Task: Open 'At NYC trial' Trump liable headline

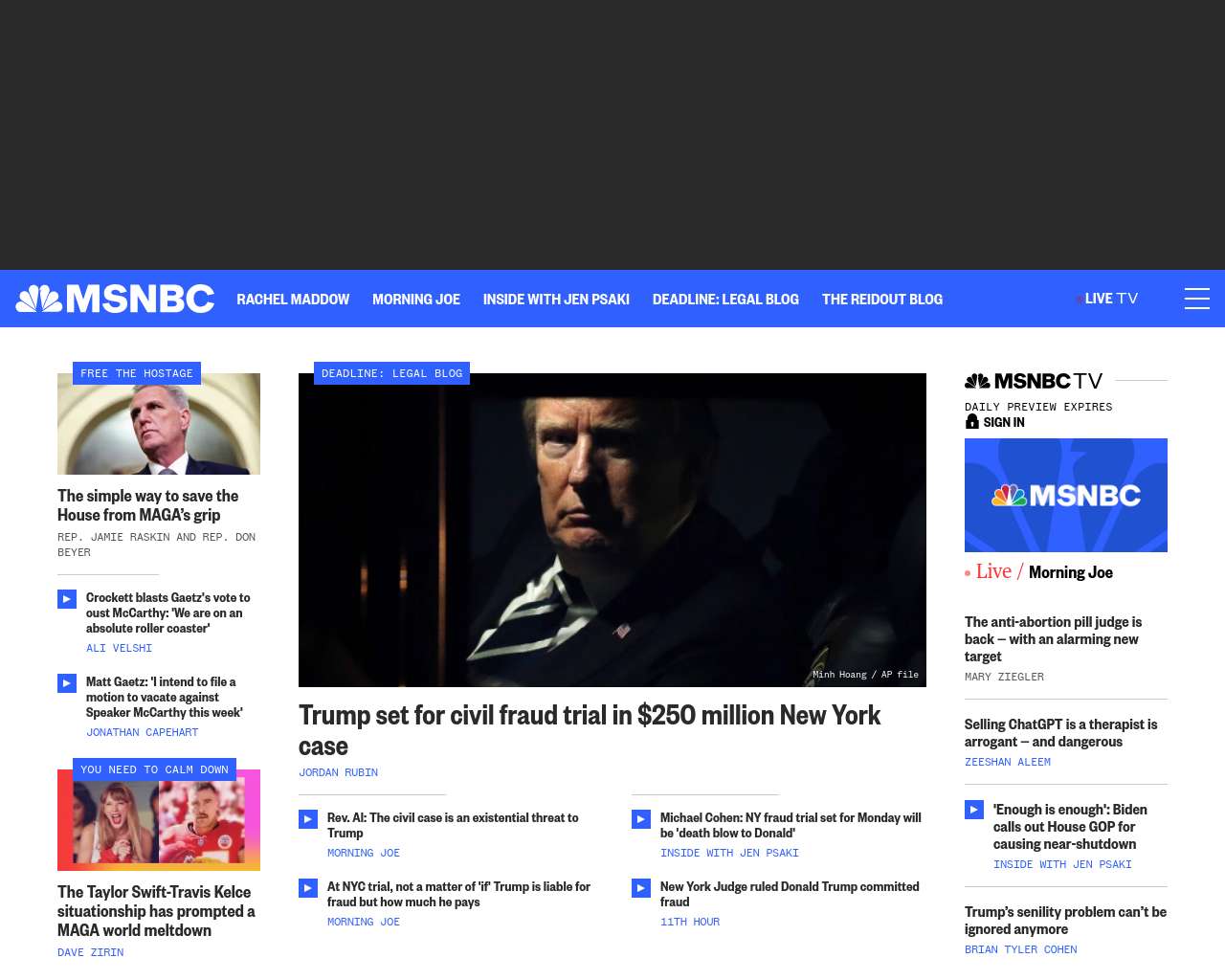Action: [458, 894]
